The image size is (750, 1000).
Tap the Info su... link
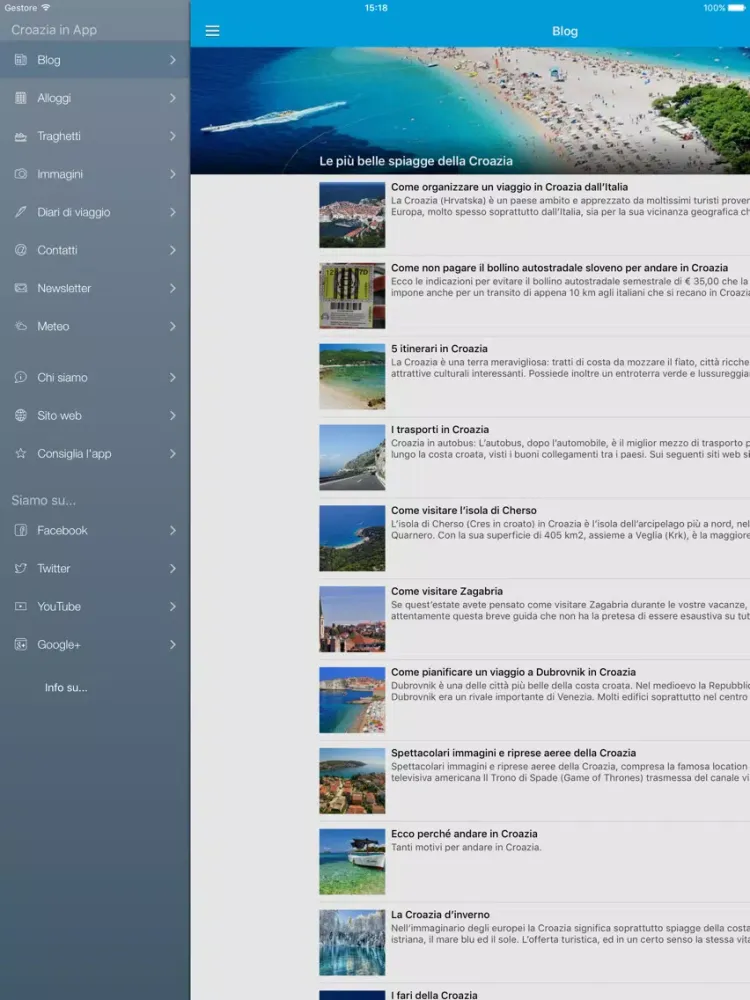click(x=66, y=688)
